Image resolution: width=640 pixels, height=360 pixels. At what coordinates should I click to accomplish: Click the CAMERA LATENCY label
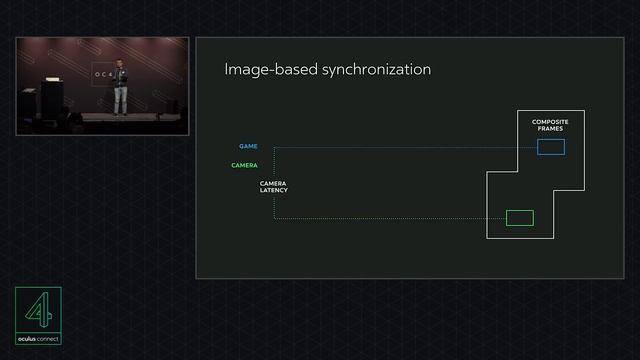coord(273,187)
